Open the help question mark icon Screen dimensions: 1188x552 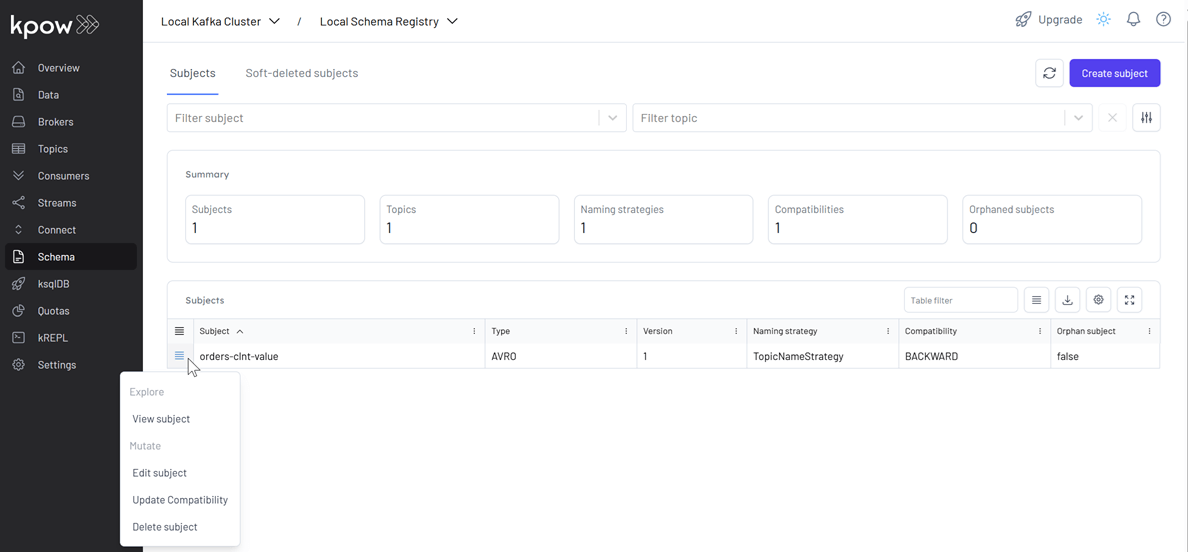pyautogui.click(x=1163, y=20)
